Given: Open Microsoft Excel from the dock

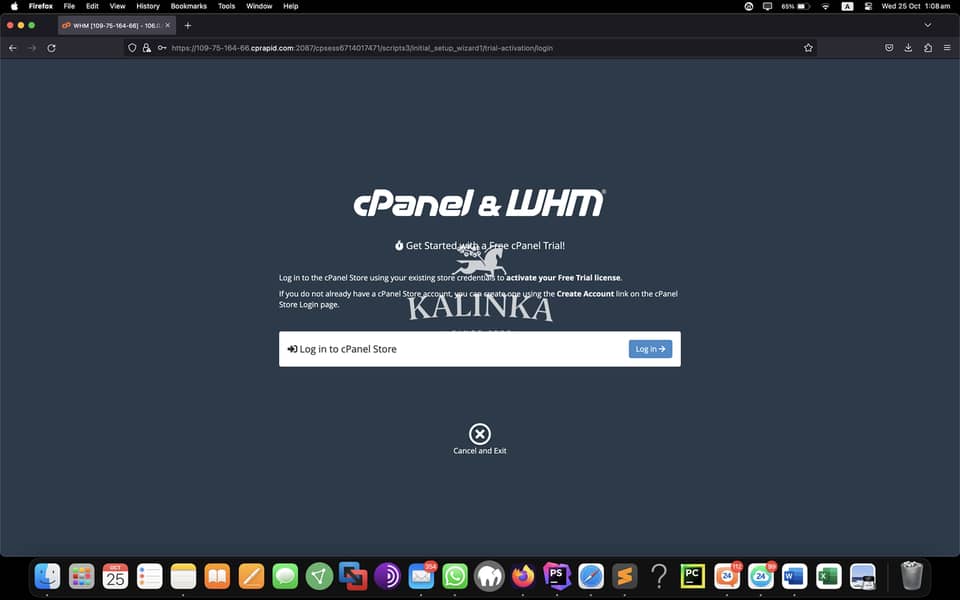Looking at the screenshot, I should (x=828, y=576).
